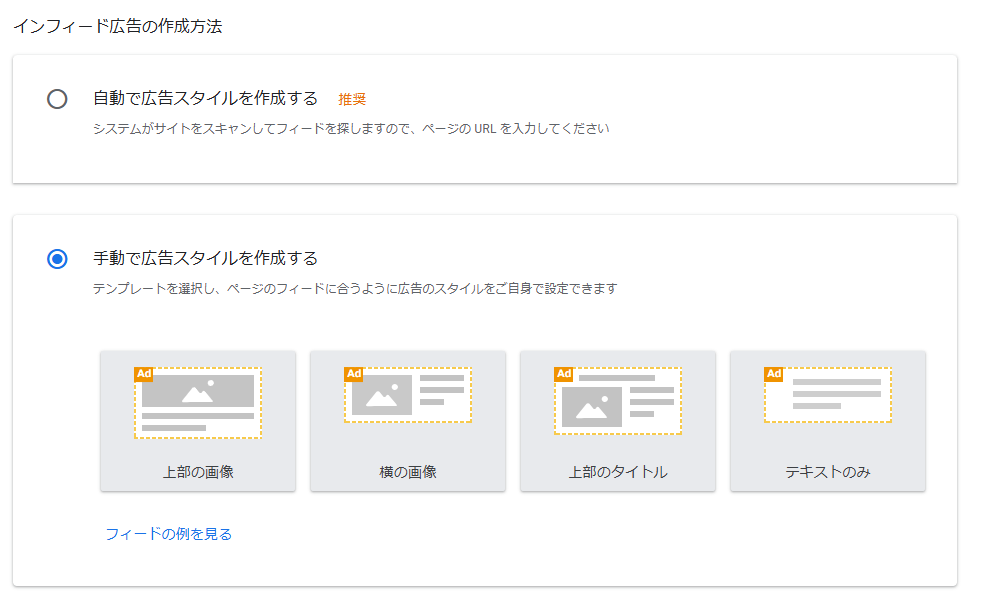Click the 横の画像 caption label

(x=408, y=472)
